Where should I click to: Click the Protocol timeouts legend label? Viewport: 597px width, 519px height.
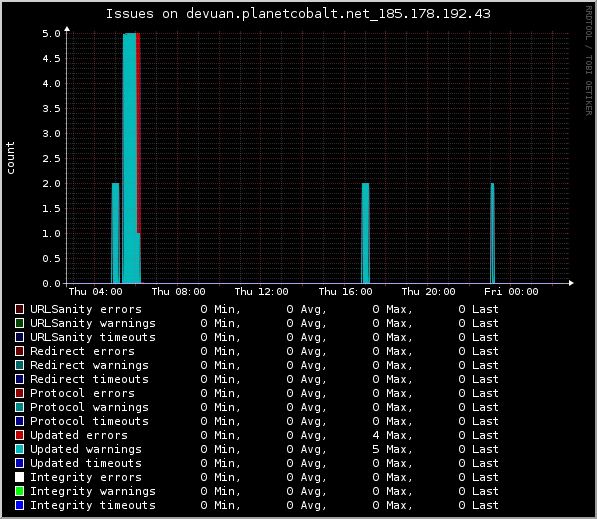pyautogui.click(x=89, y=421)
